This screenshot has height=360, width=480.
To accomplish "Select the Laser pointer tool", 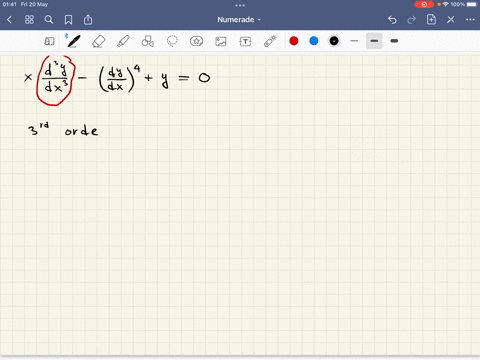I will (x=270, y=41).
